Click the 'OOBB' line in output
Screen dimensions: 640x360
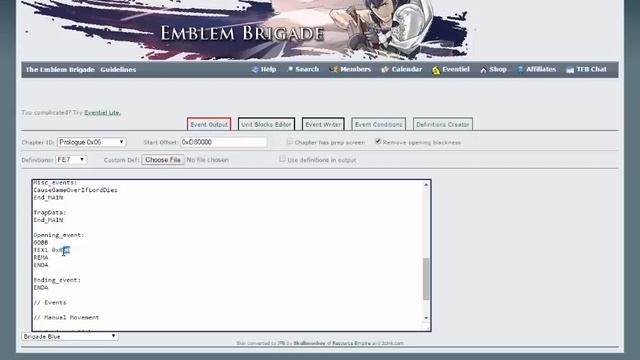[41, 242]
